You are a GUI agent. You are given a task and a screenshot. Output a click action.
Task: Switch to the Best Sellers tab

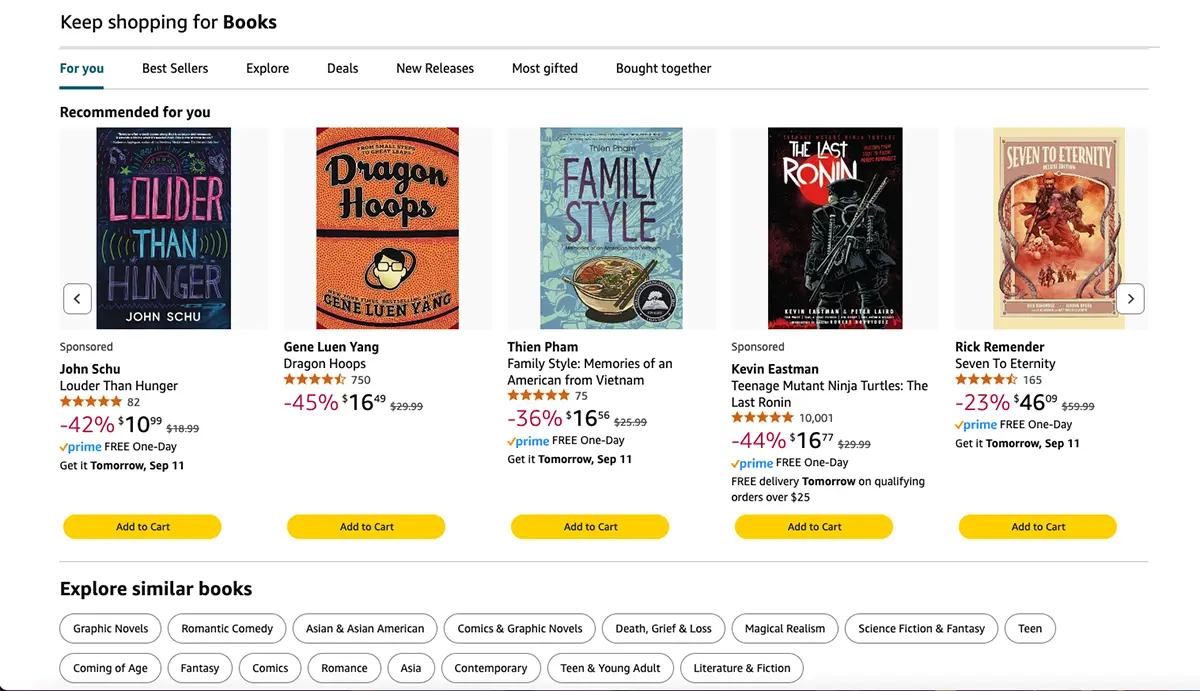pyautogui.click(x=175, y=68)
